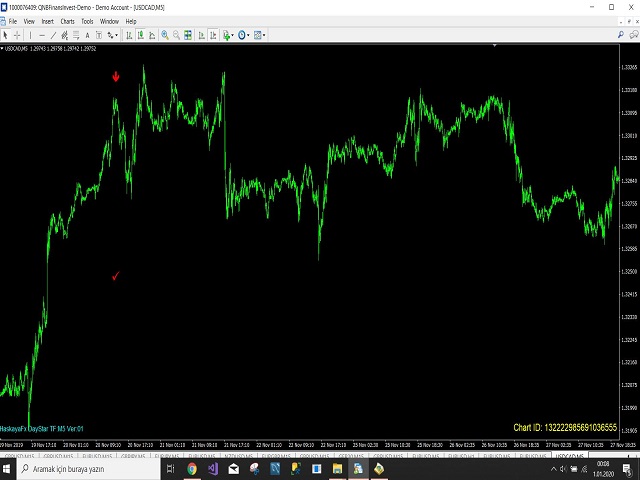Select the Text (A) tool
The width and height of the screenshot is (640, 480).
tap(87, 36)
